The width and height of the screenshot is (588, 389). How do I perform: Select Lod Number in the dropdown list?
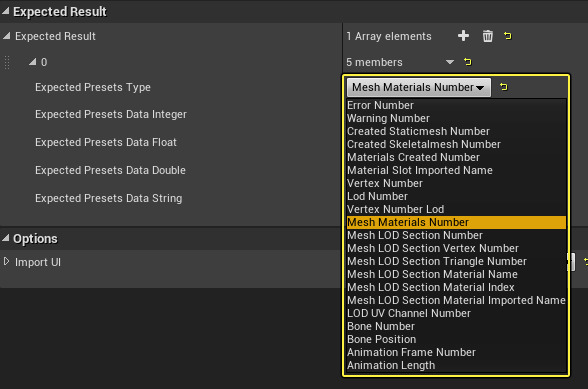pyautogui.click(x=456, y=197)
